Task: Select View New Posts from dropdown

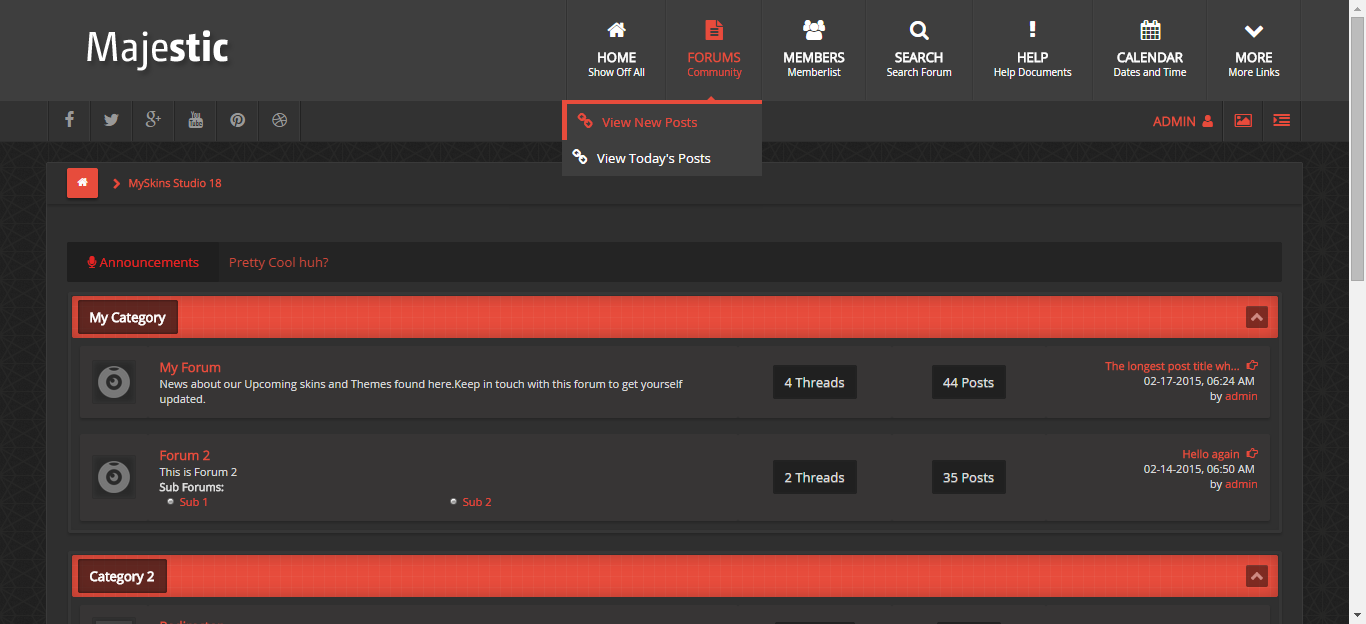Action: (x=662, y=122)
